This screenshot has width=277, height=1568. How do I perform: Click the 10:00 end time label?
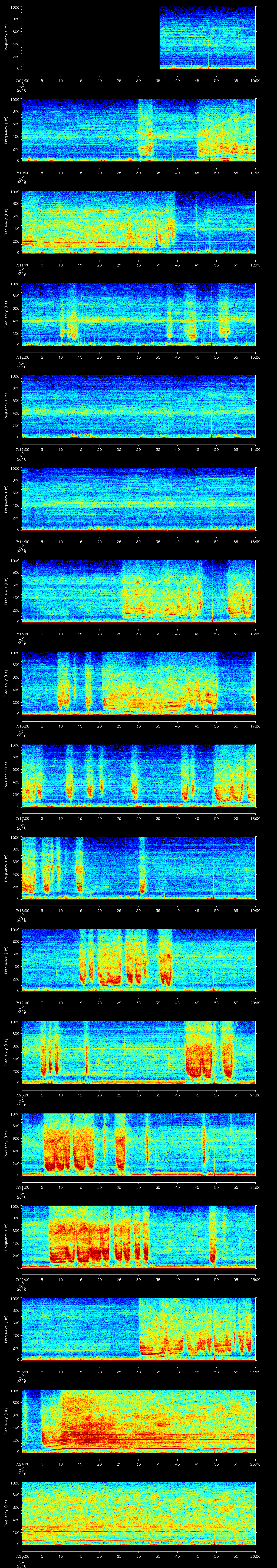pyautogui.click(x=255, y=80)
